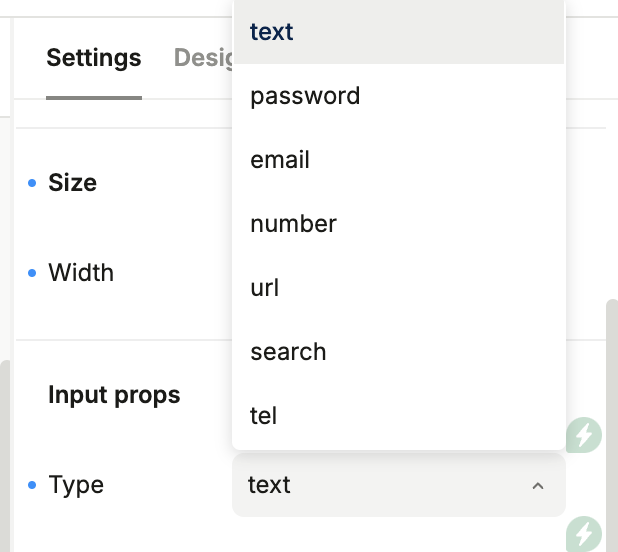Screen dimensions: 618x552
Task: Select the highlighted text option in list
Action: [x=272, y=32]
